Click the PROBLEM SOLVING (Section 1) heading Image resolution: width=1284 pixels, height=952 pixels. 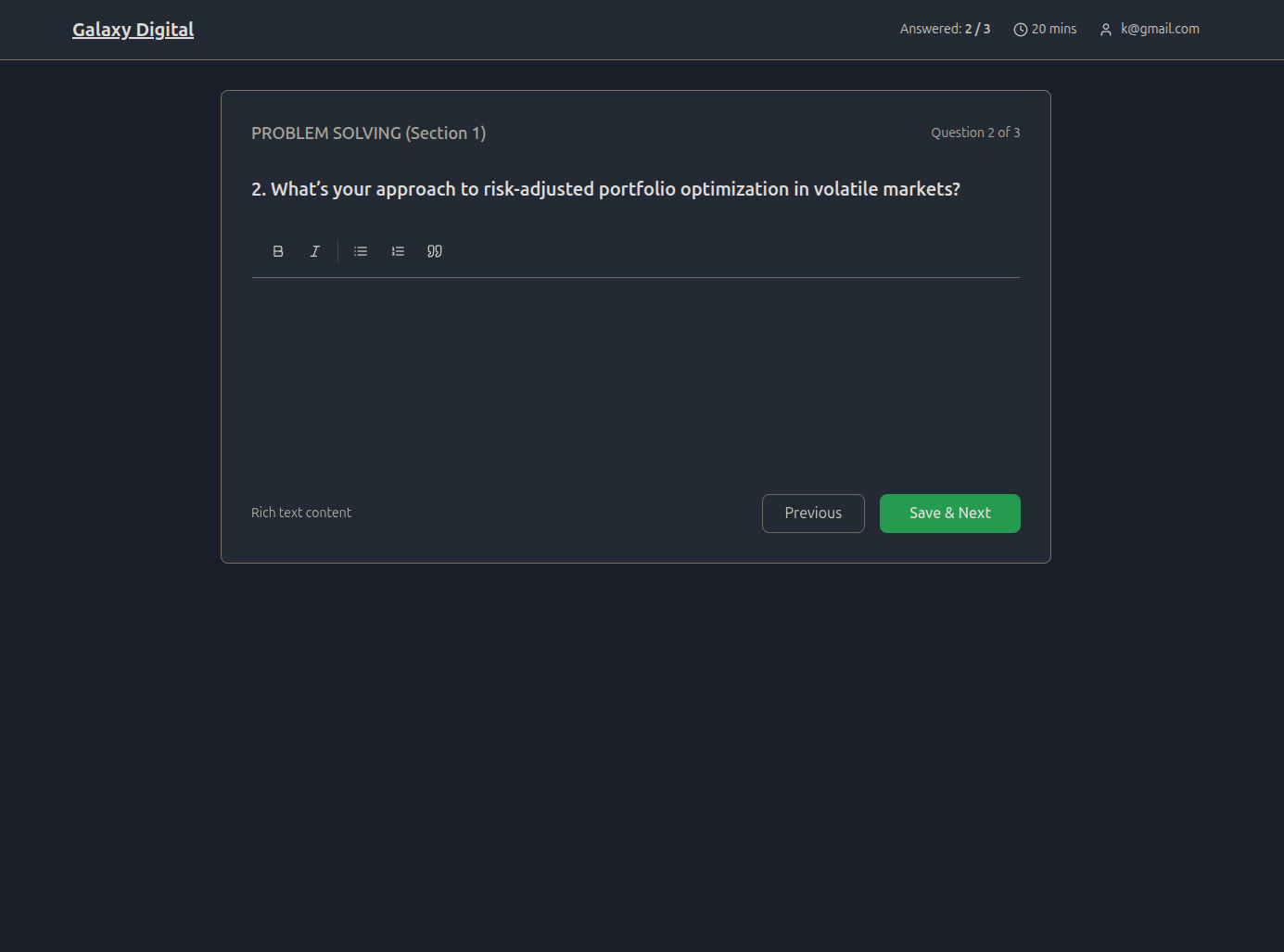pyautogui.click(x=369, y=133)
